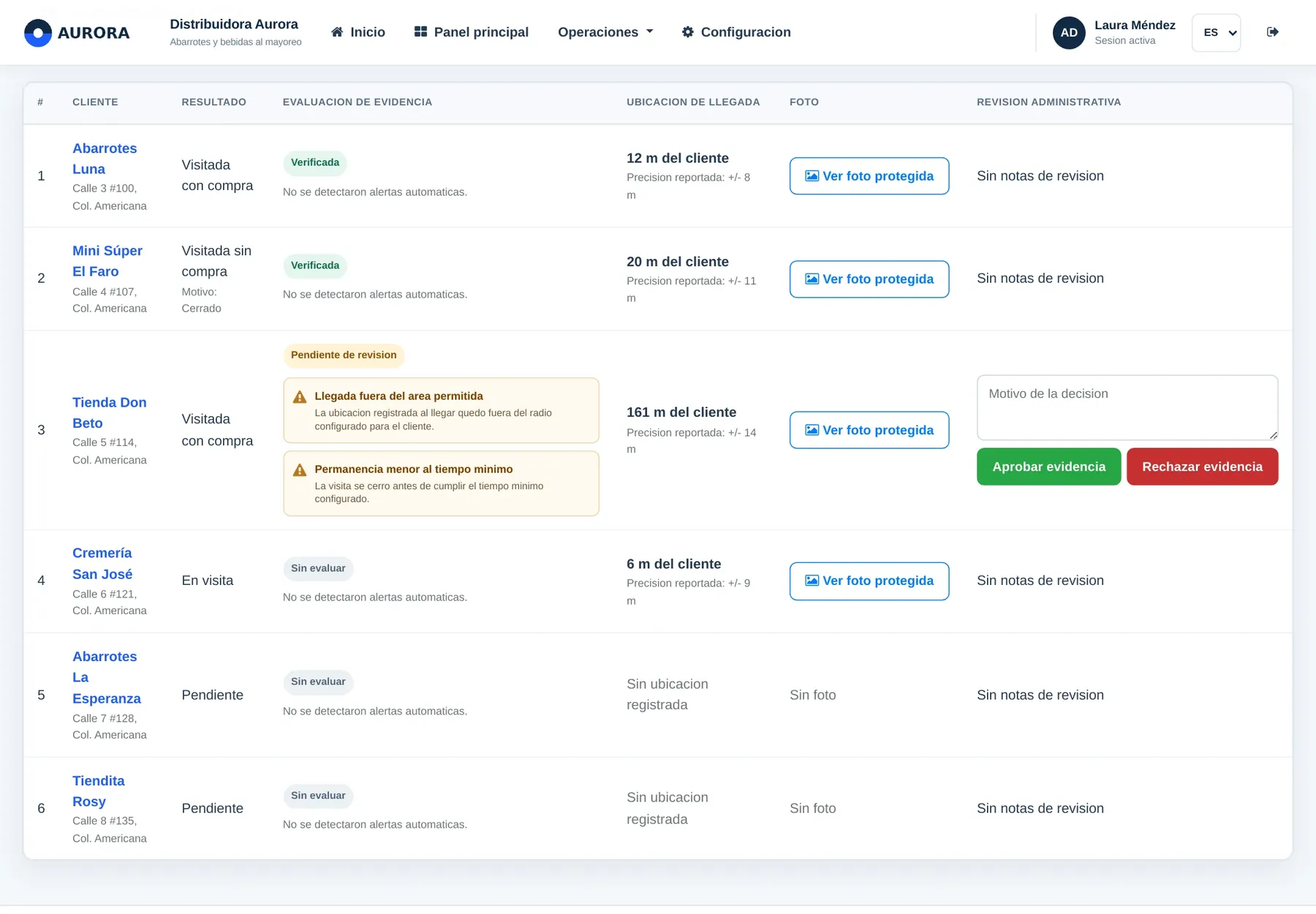Image resolution: width=1316 pixels, height=914 pixels.
Task: View protected photo for Tienda Don Beto
Action: 869,430
